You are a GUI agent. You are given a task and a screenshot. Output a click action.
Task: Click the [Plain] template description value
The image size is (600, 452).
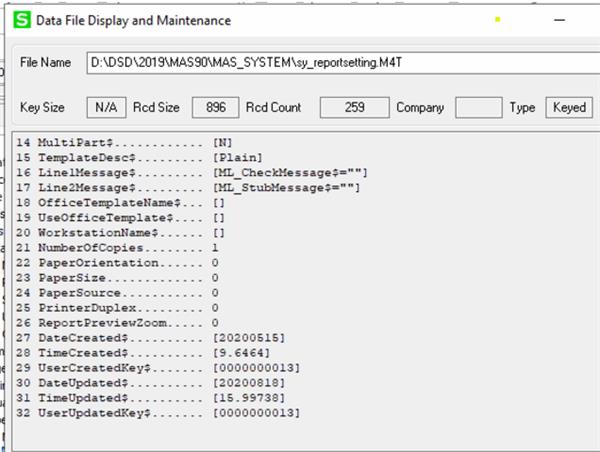(x=238, y=158)
